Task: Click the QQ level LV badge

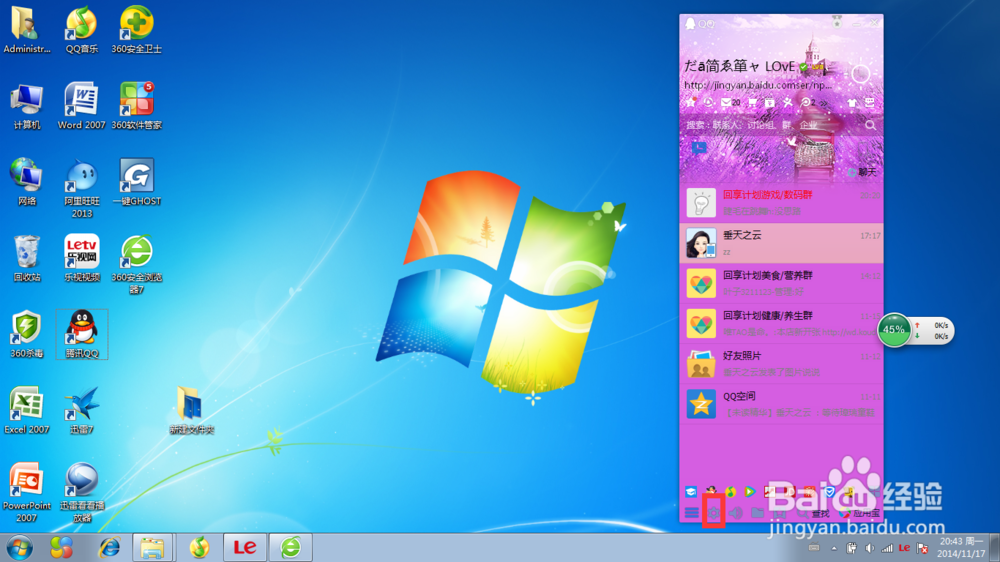Action: [818, 67]
